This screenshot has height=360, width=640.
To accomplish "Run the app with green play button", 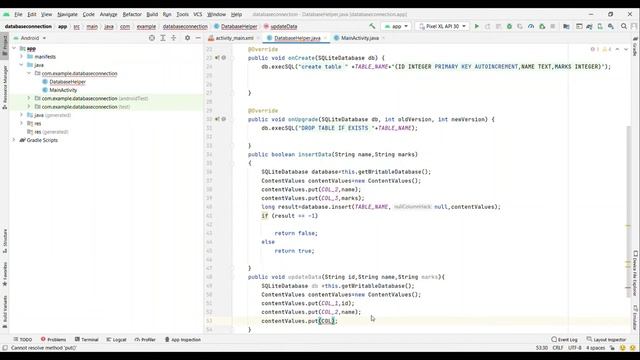I will (476, 26).
